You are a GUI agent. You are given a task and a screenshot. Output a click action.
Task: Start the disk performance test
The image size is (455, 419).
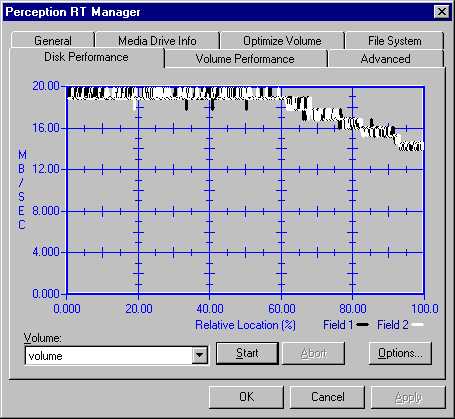tap(247, 353)
